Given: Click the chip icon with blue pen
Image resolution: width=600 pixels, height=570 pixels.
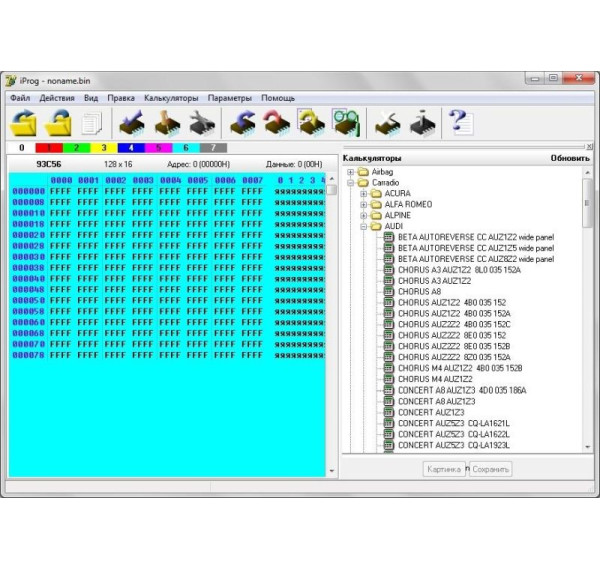Looking at the screenshot, I should coord(132,123).
